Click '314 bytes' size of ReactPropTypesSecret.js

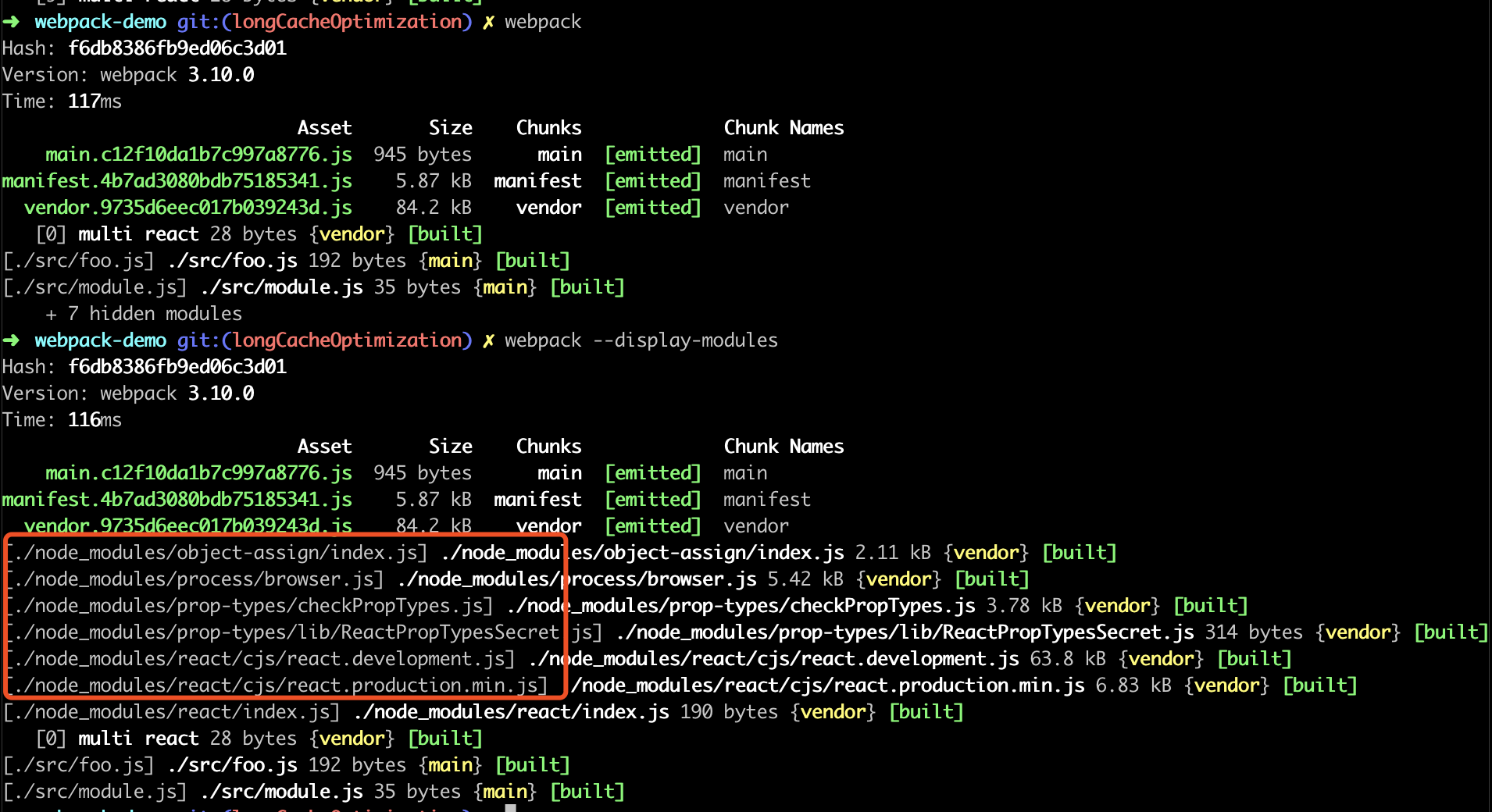tap(1254, 632)
